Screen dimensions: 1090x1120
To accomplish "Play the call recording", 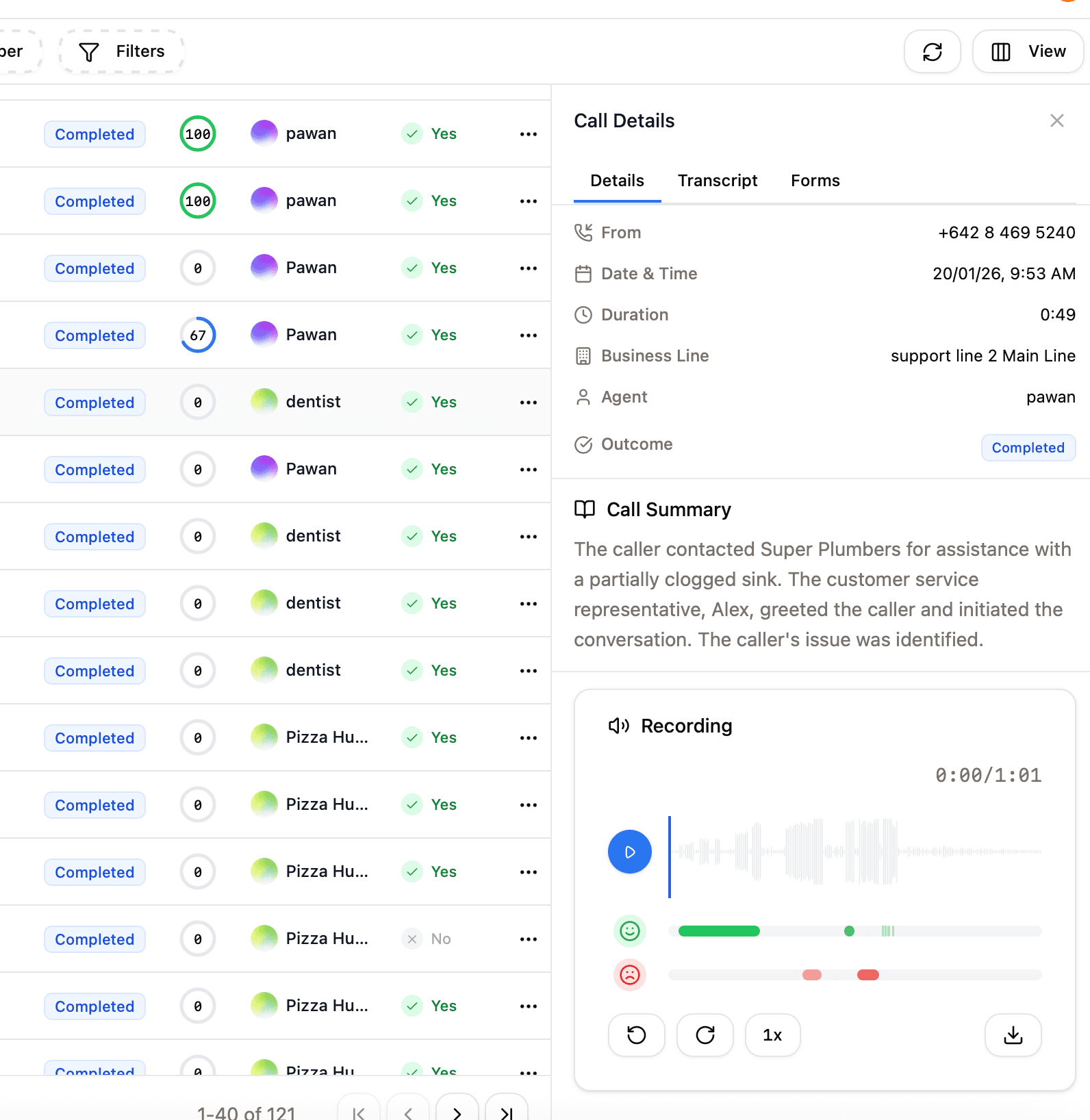I will tap(629, 852).
